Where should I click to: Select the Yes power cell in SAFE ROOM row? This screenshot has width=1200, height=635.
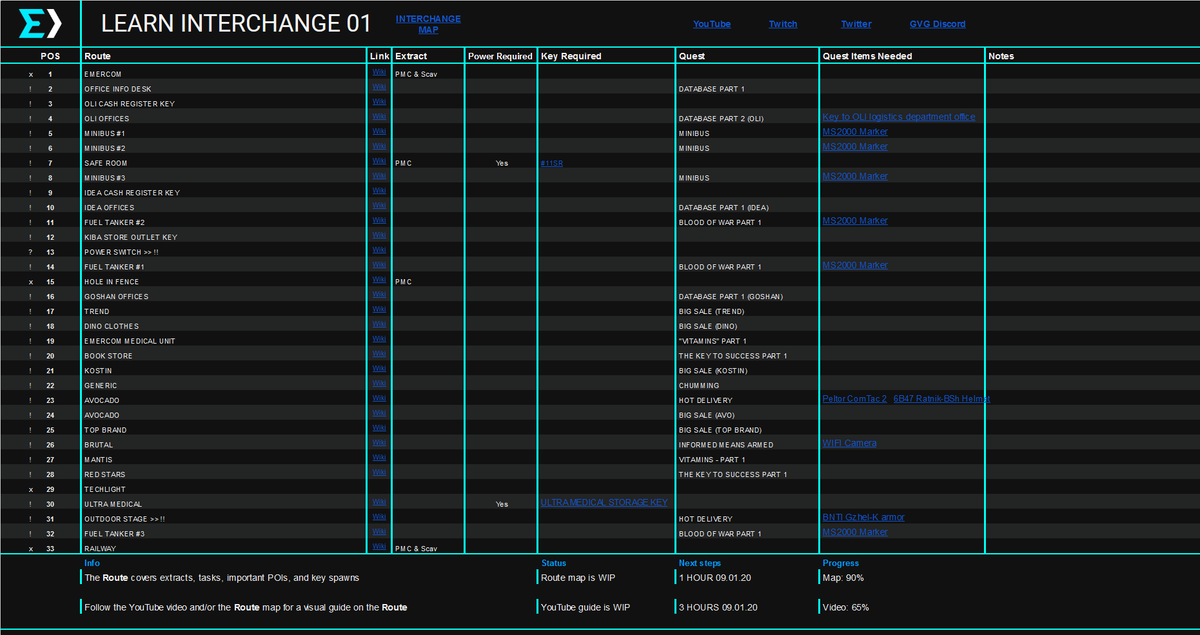pos(501,163)
